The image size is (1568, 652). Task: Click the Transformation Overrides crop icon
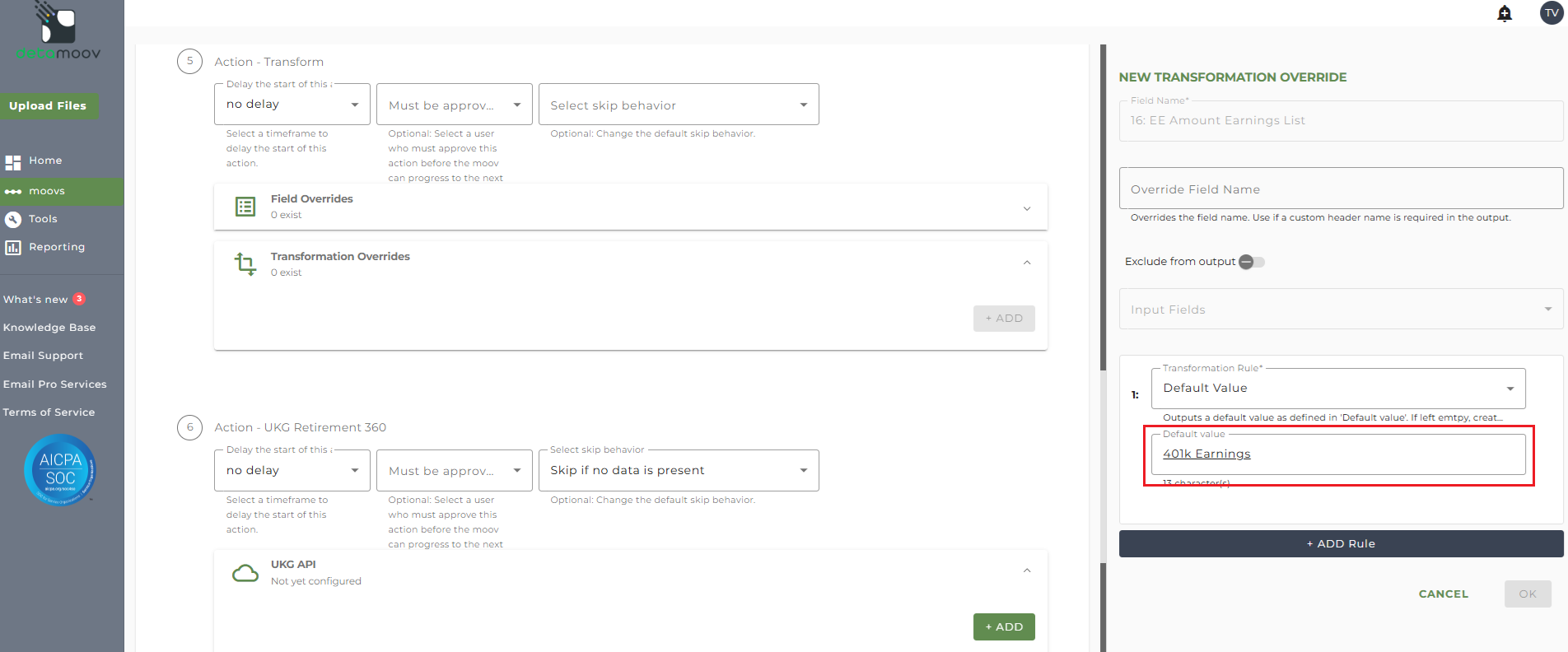(245, 264)
